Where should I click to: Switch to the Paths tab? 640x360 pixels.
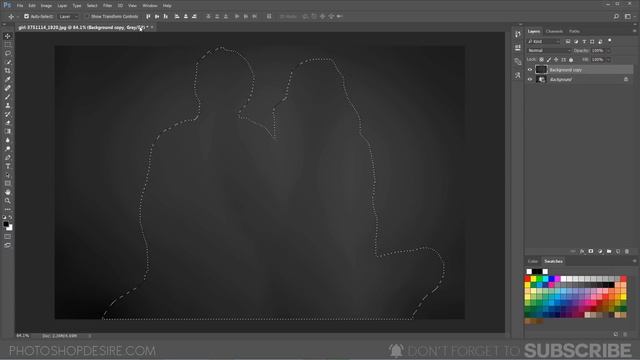tap(574, 31)
